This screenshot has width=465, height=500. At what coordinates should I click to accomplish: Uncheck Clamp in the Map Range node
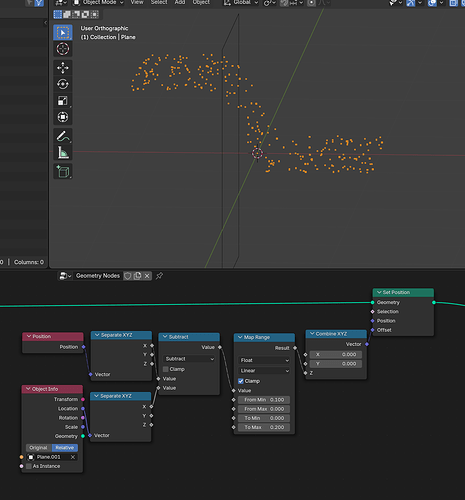coord(241,381)
